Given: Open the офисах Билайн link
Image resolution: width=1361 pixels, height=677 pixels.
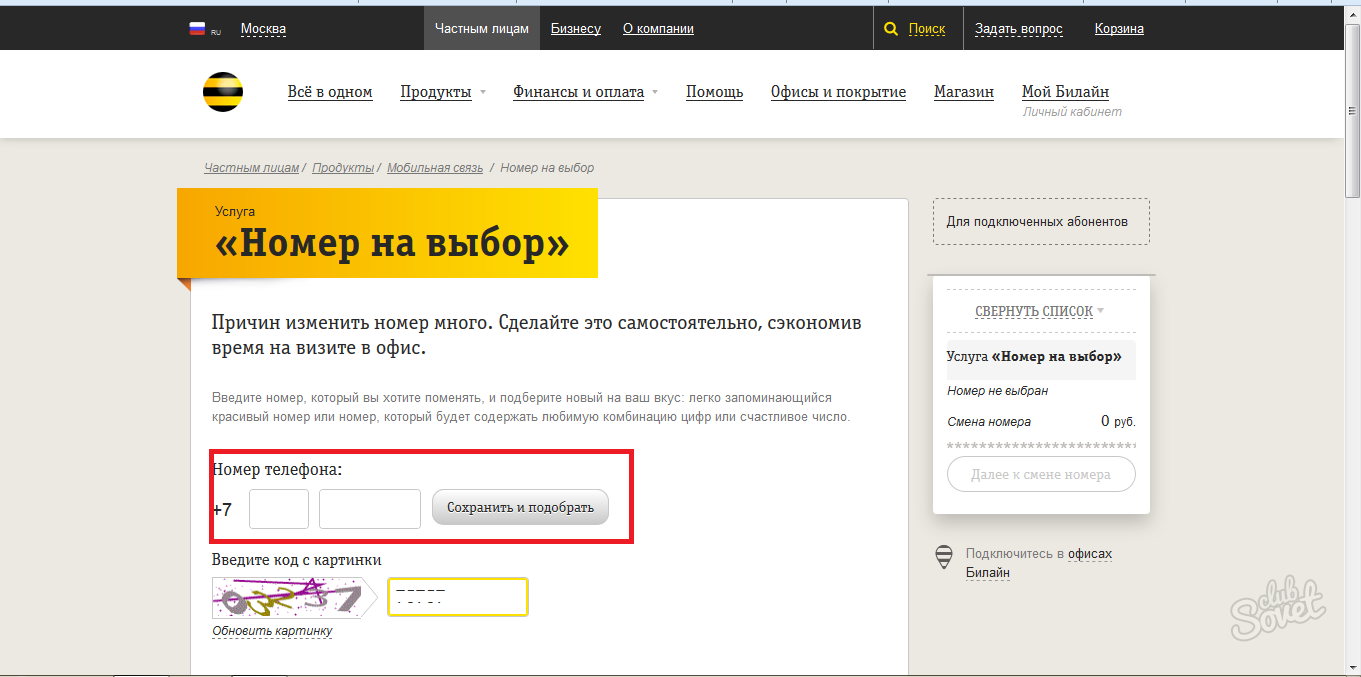Looking at the screenshot, I should pyautogui.click(x=1038, y=563).
